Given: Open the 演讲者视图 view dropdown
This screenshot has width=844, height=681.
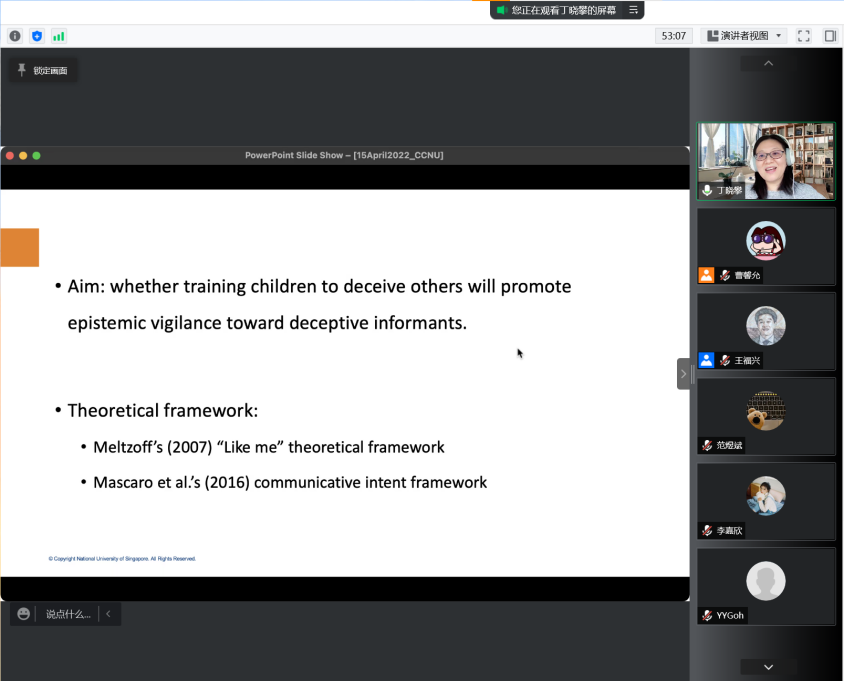Looking at the screenshot, I should click(744, 36).
